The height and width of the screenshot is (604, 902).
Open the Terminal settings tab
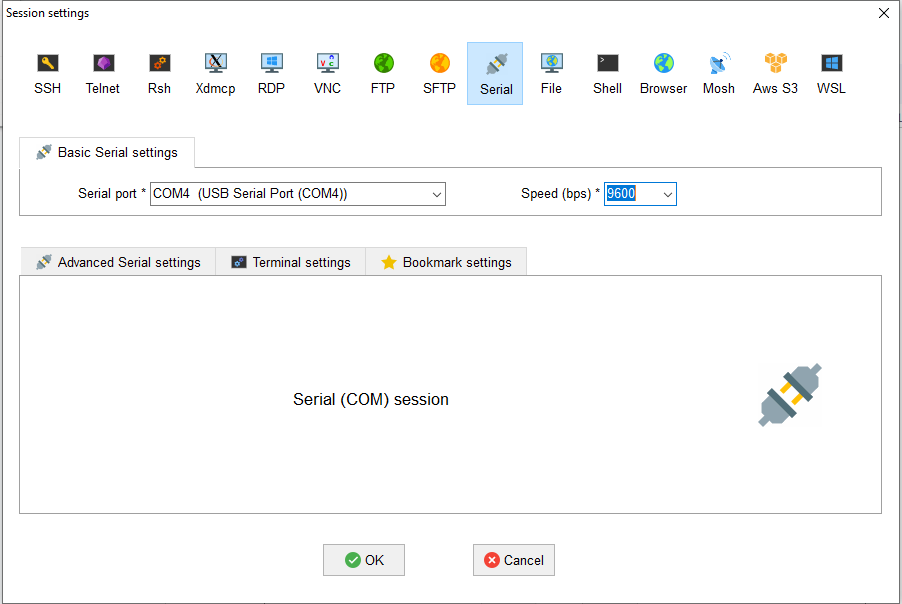pyautogui.click(x=291, y=262)
